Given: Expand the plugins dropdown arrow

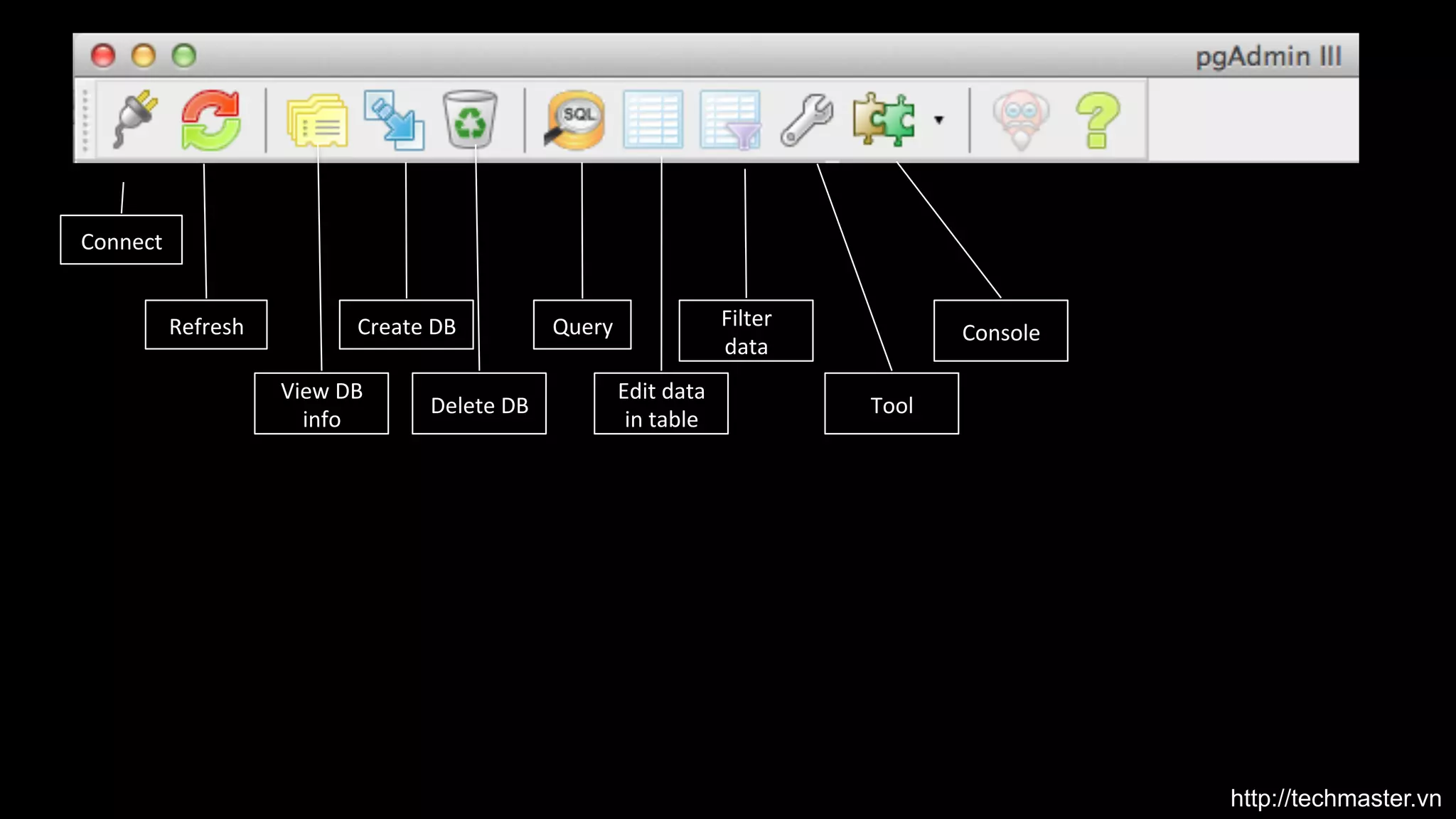Looking at the screenshot, I should [939, 119].
